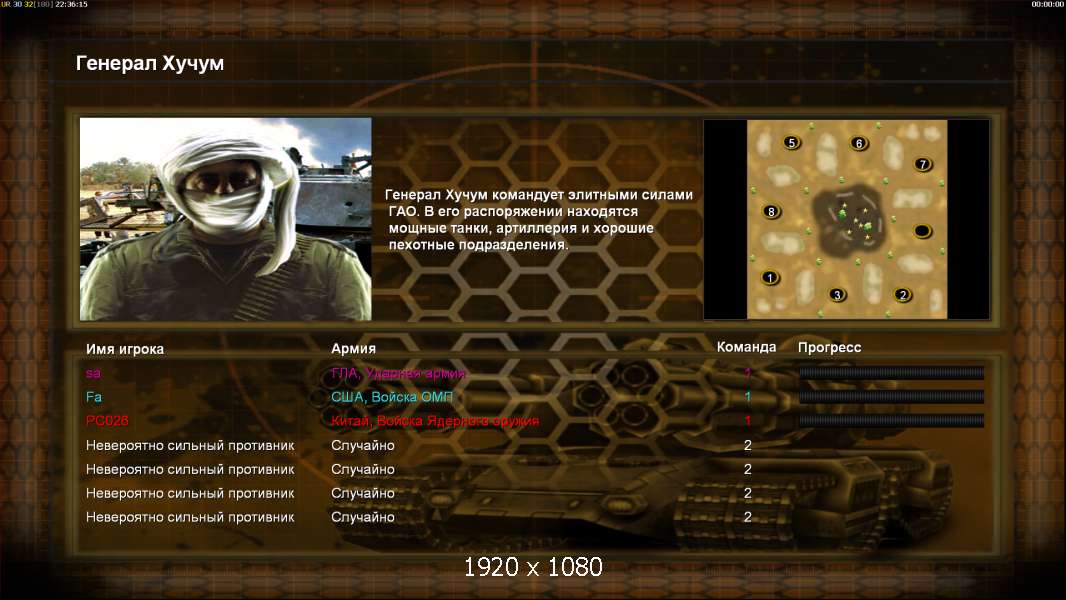Viewport: 1066px width, 600px height.
Task: Click the FPS and clock overlay top-left
Action: 44,4
